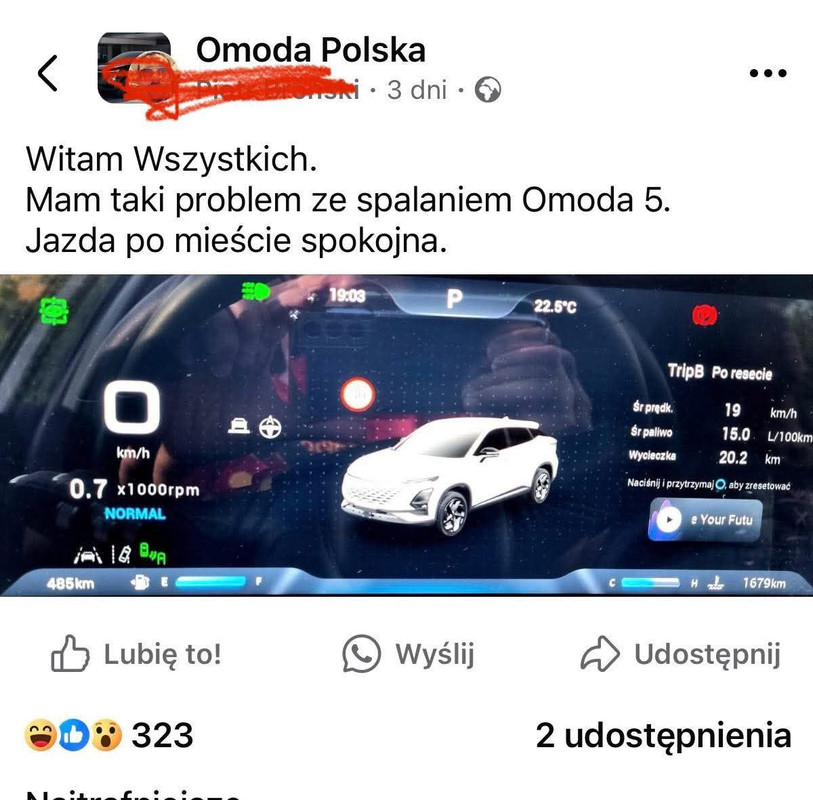The image size is (813, 800).
Task: Open the dashboard photo in the post
Action: pyautogui.click(x=406, y=436)
